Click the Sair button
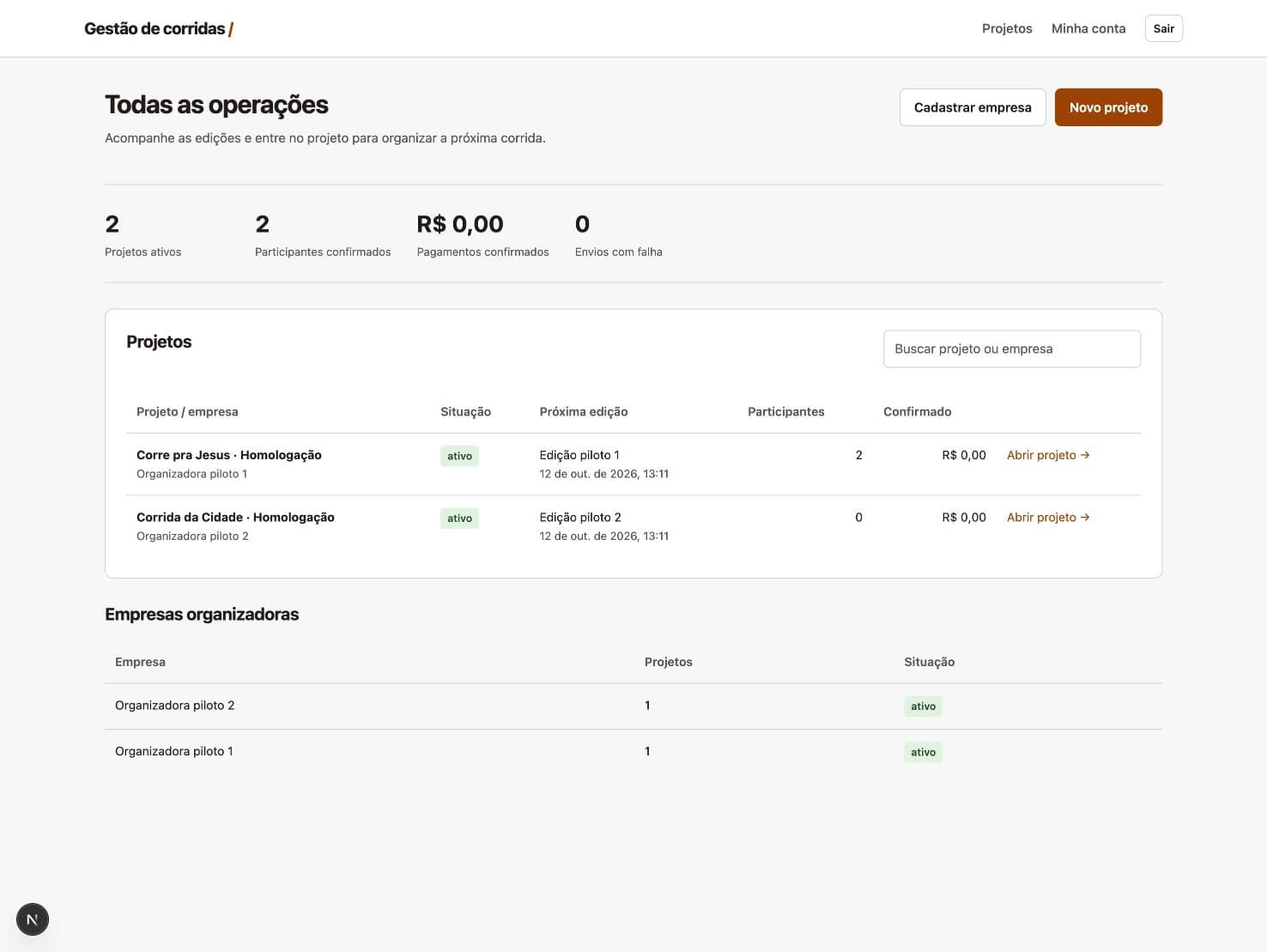The width and height of the screenshot is (1267, 952). click(1163, 28)
